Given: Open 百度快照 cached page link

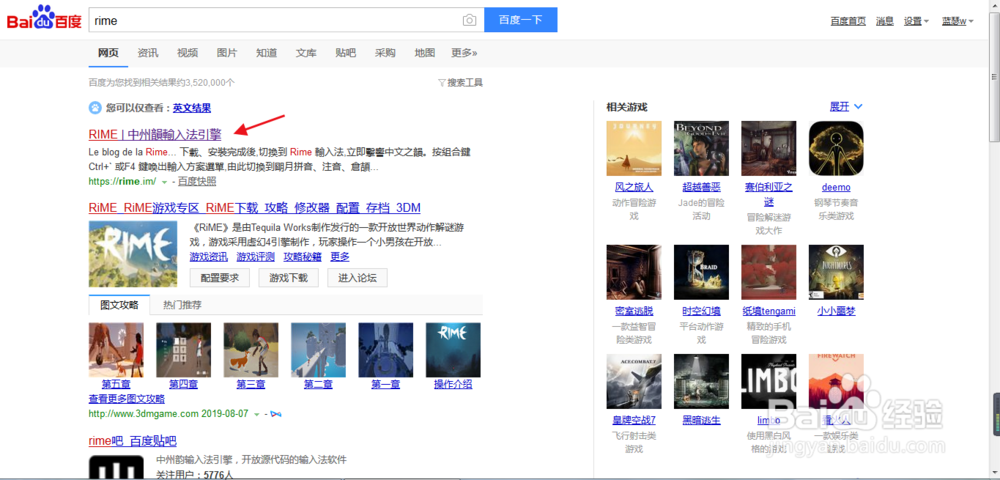Looking at the screenshot, I should coord(197,182).
